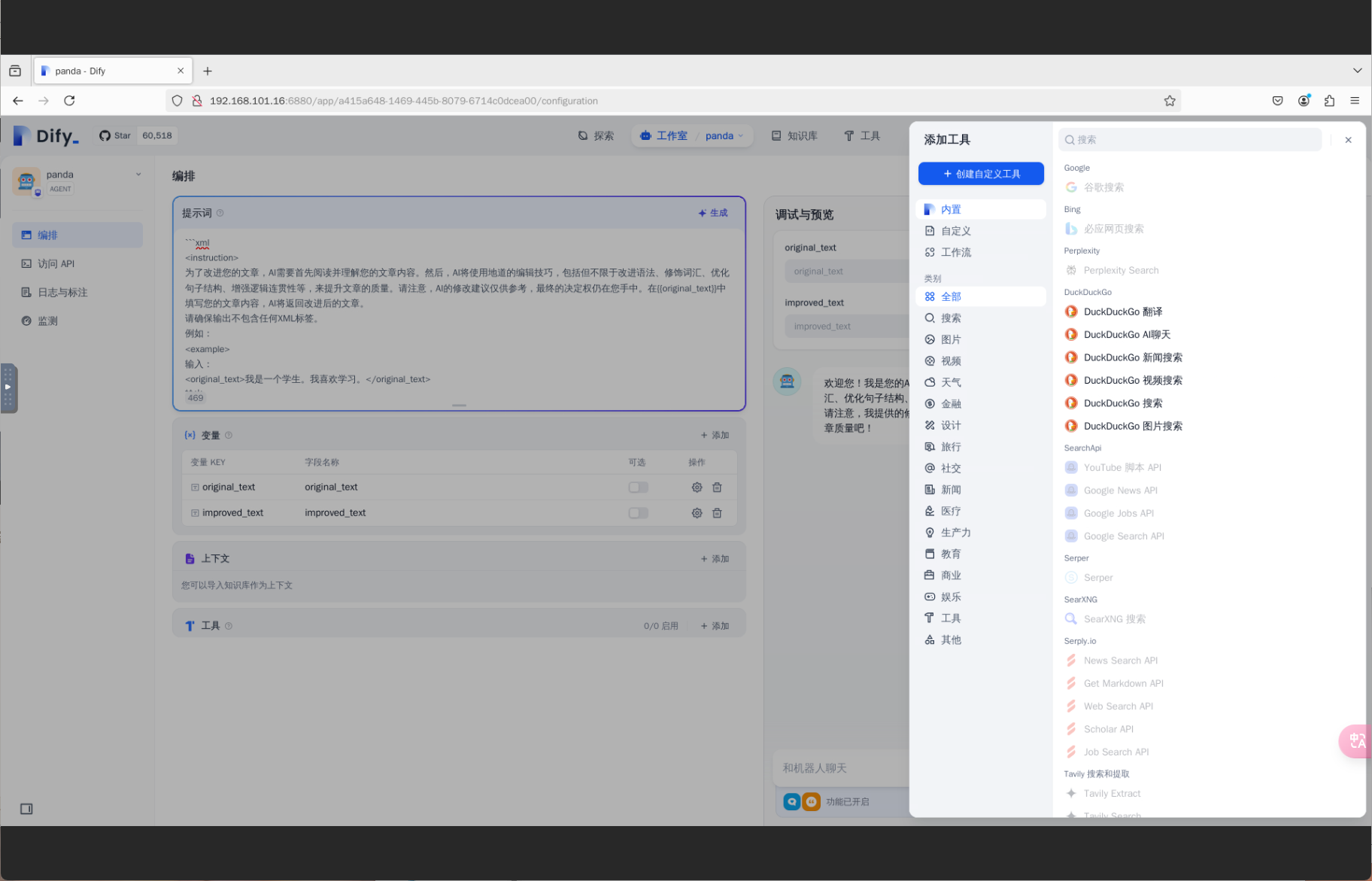The image size is (1372, 881).
Task: Open browser hamburger menu
Action: 1355,101
